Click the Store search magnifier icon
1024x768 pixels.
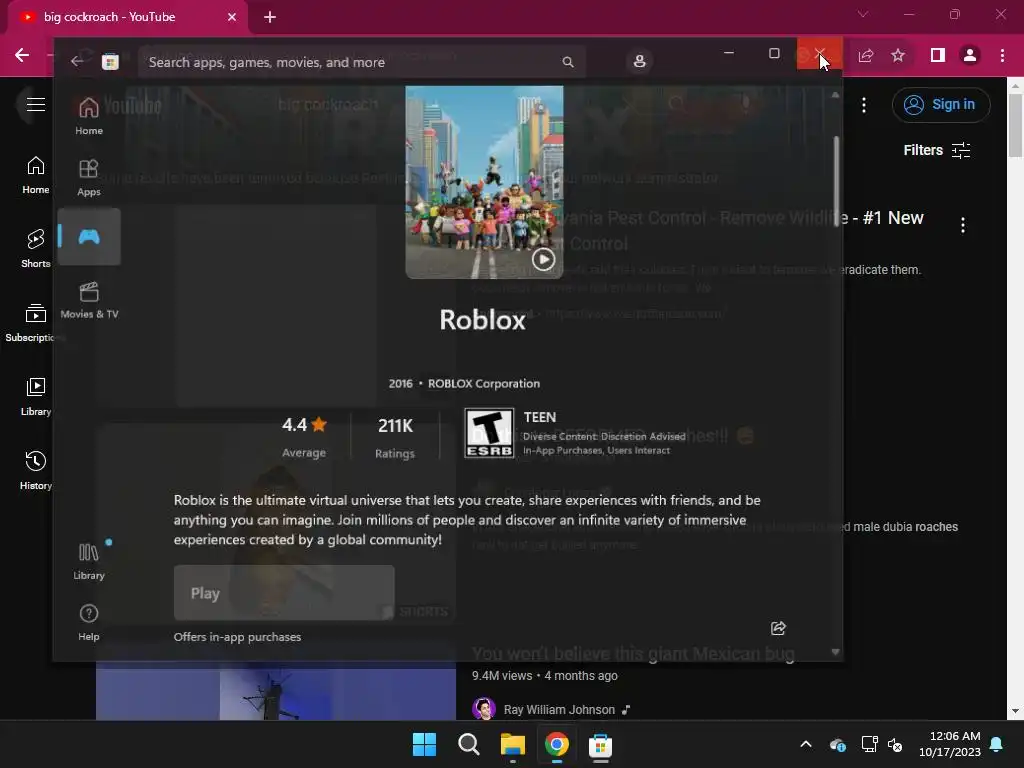coord(568,62)
